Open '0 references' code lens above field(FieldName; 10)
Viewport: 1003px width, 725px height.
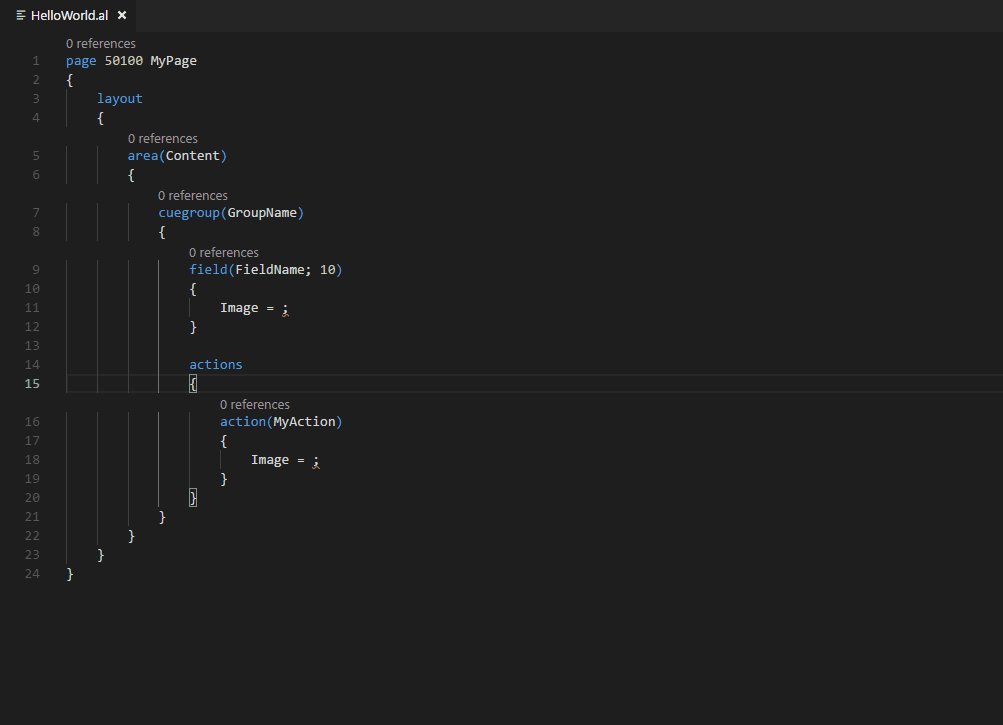(x=223, y=253)
